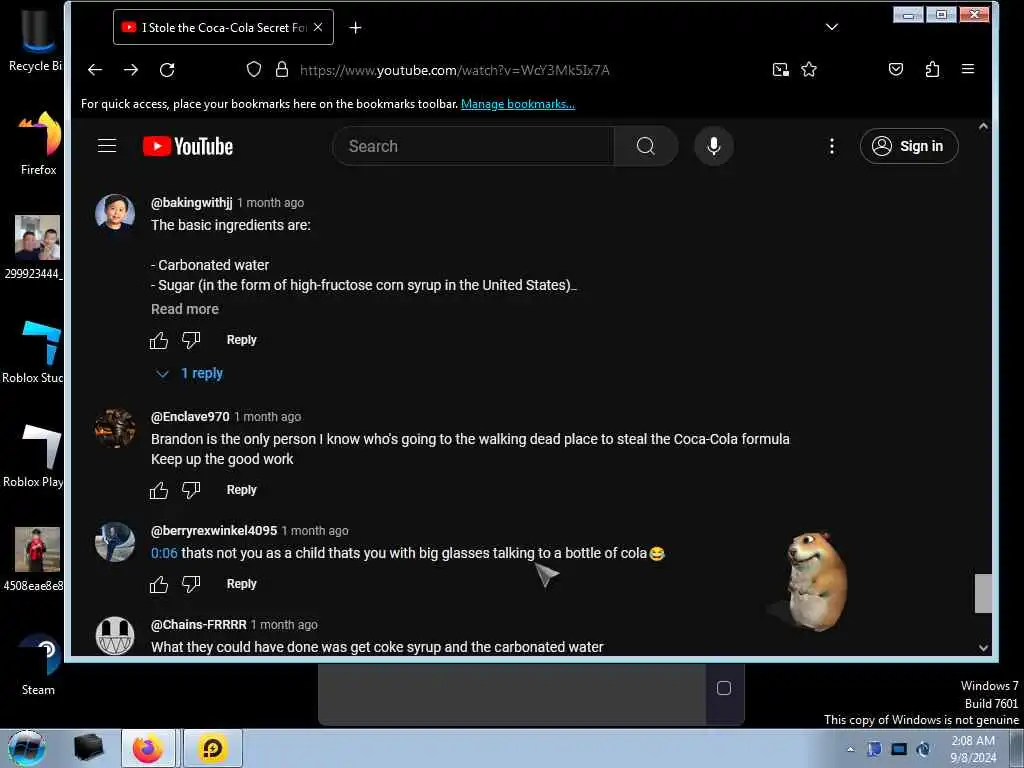
Task: Reply to bakingwithjj comment
Action: 242,340
